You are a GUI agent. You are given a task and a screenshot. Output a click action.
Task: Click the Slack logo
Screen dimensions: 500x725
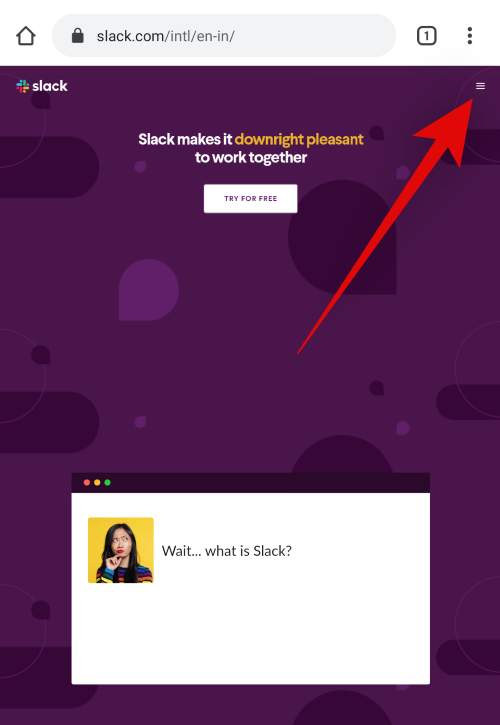pyautogui.click(x=42, y=86)
